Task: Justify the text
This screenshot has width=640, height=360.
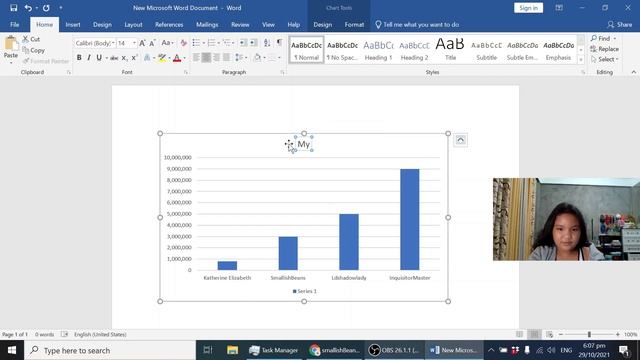Action: click(x=226, y=58)
